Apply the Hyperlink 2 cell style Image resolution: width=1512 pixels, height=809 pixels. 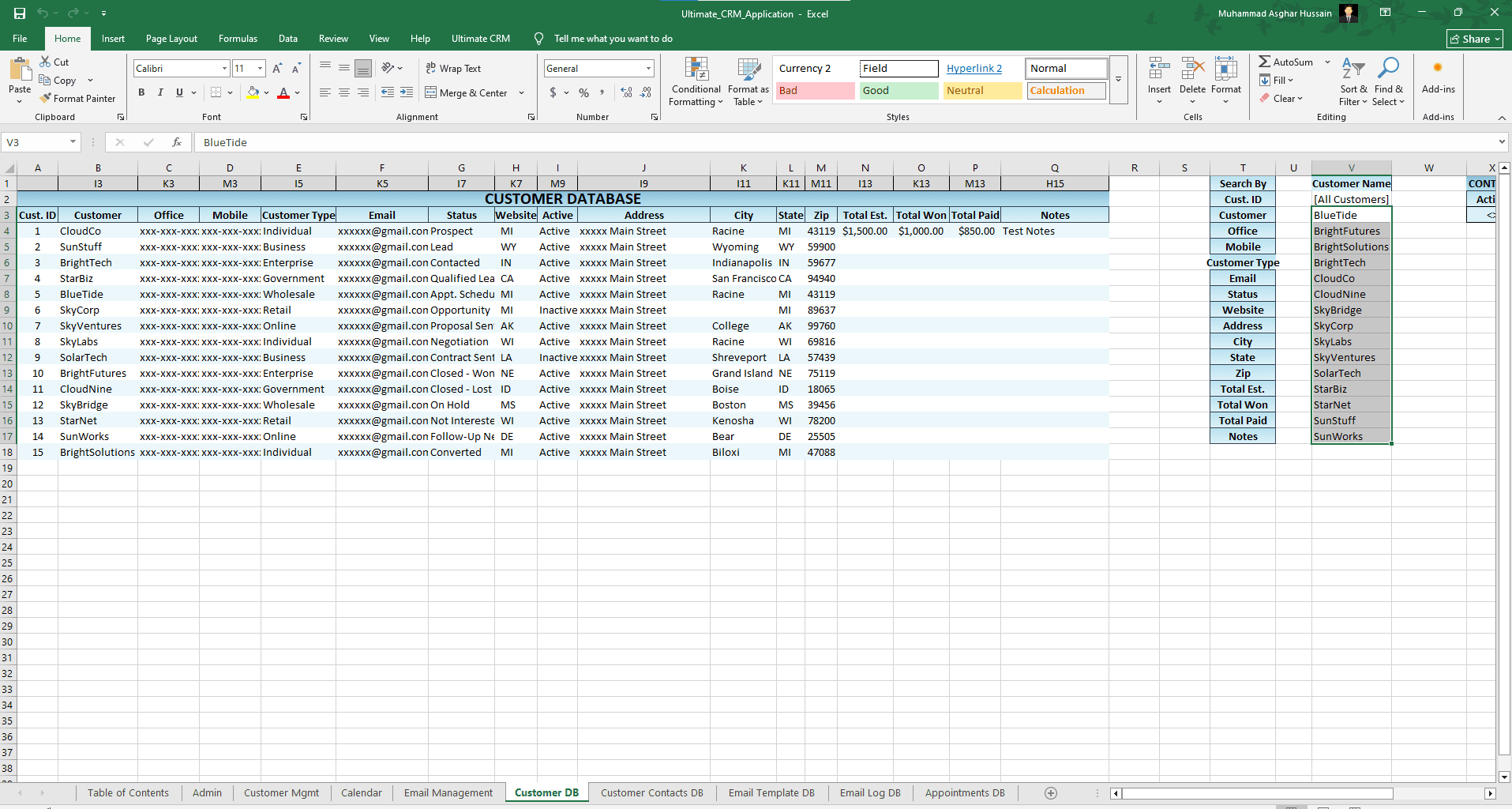coord(974,69)
